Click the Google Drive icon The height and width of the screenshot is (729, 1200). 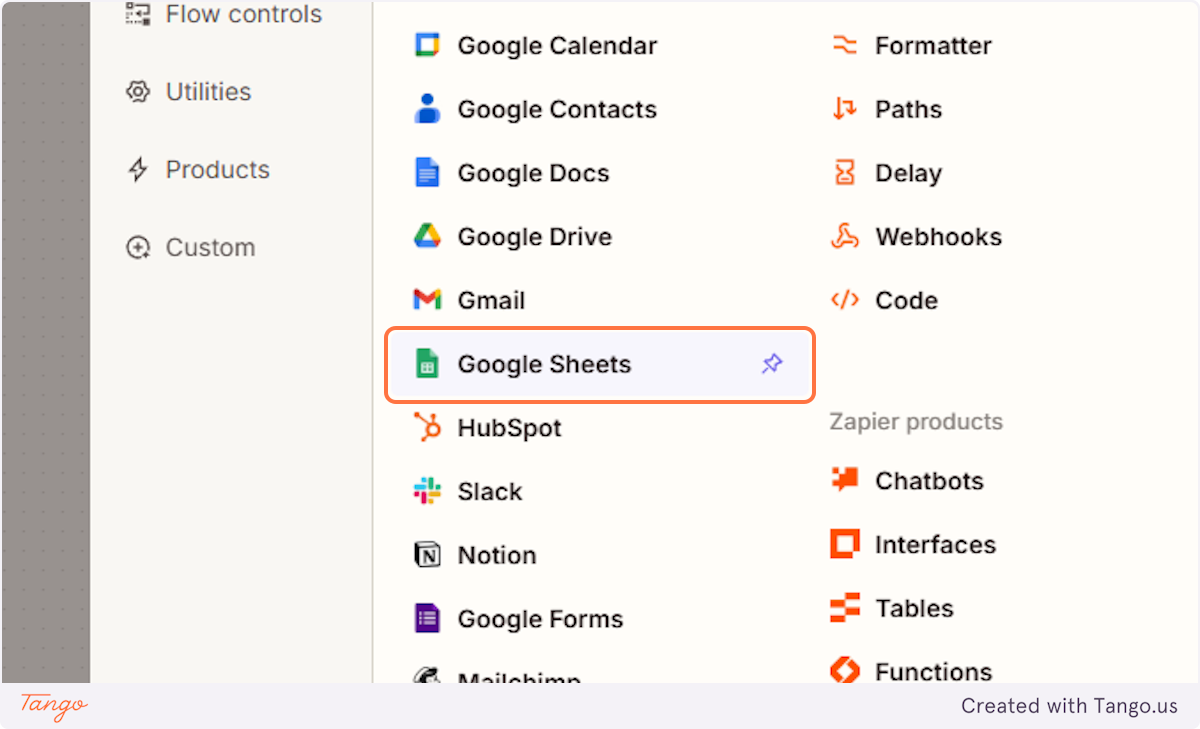pos(427,236)
